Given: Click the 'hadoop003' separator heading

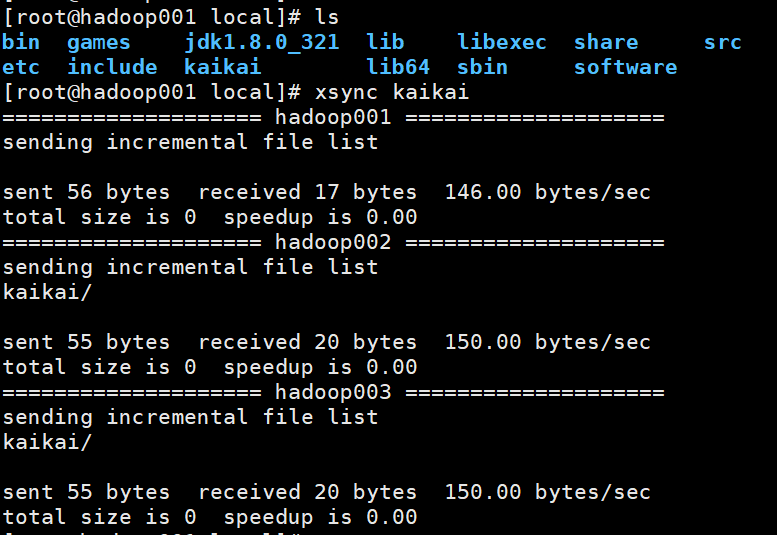Looking at the screenshot, I should coord(333,393).
